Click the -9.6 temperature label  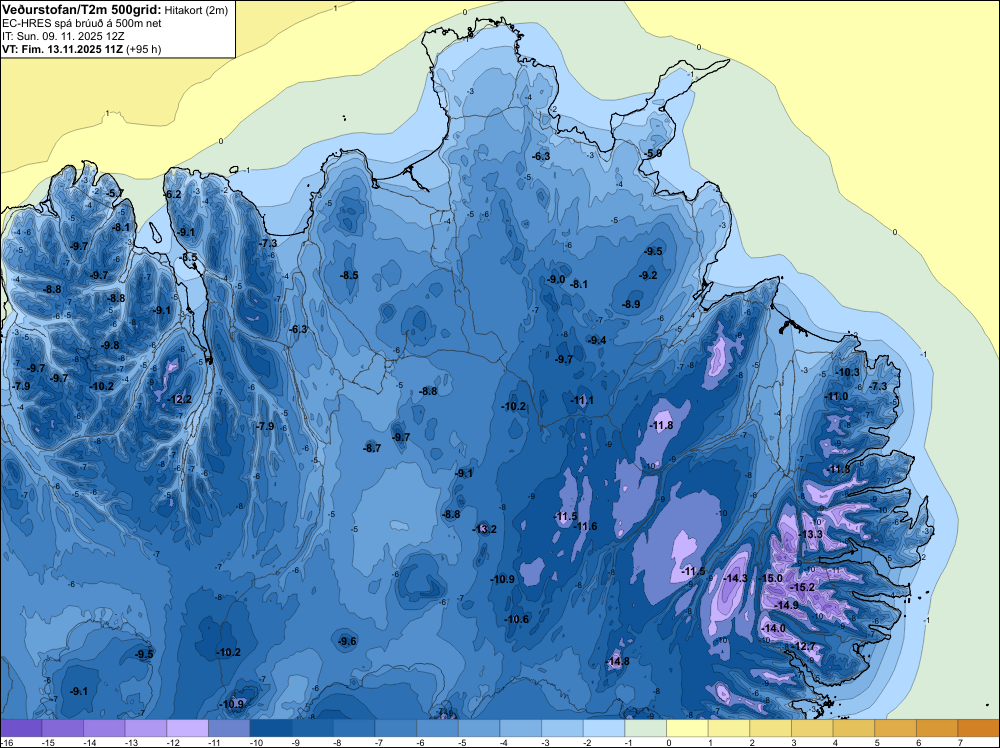coord(347,641)
